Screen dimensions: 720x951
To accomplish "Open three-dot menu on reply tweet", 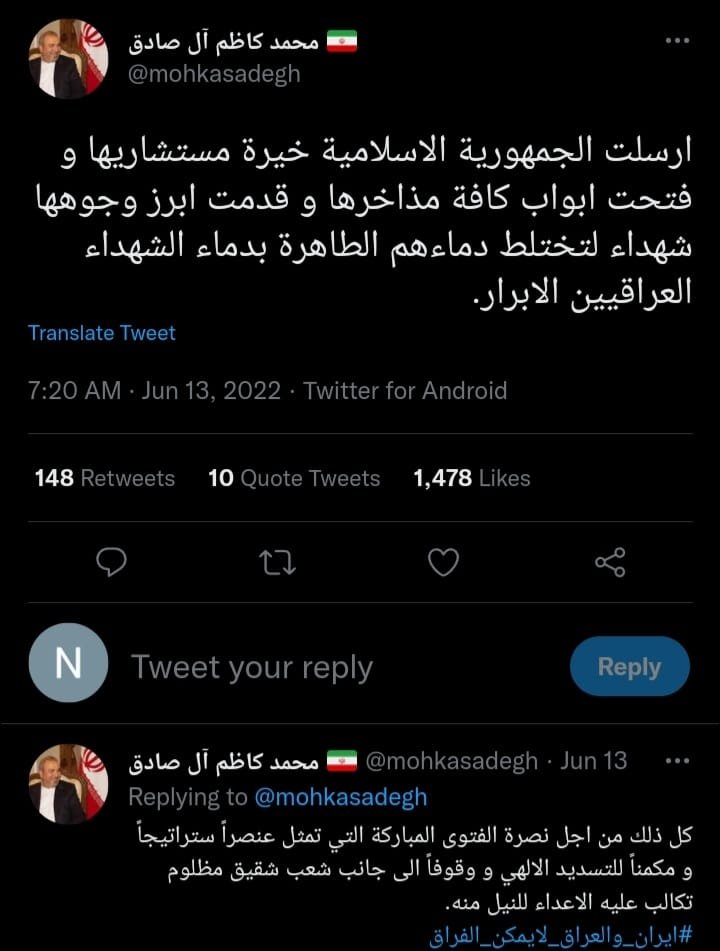I will click(677, 760).
